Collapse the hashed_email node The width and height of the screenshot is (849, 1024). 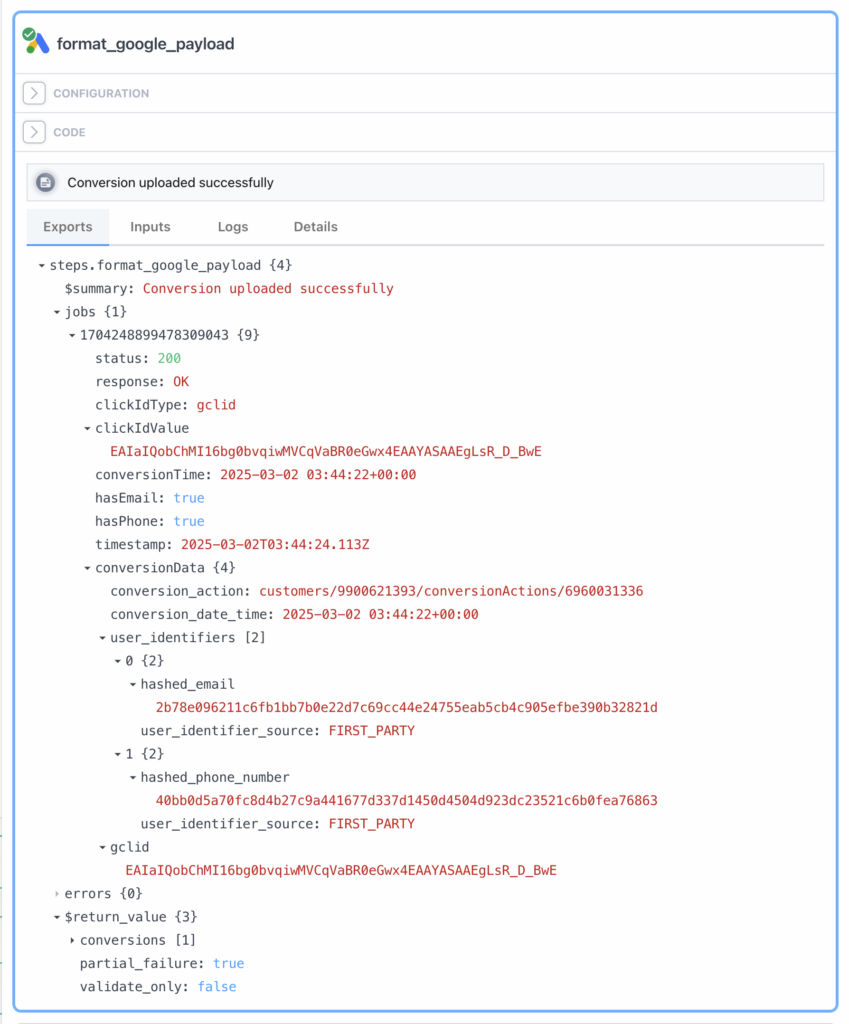(133, 684)
